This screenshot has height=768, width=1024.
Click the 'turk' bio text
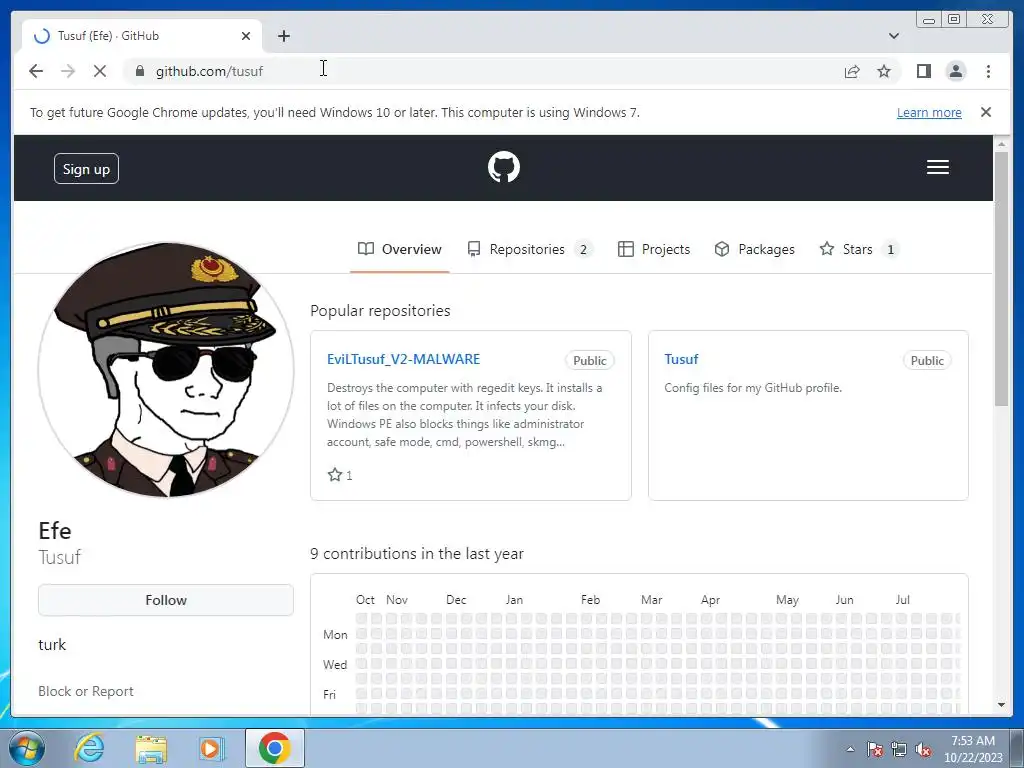pos(52,645)
